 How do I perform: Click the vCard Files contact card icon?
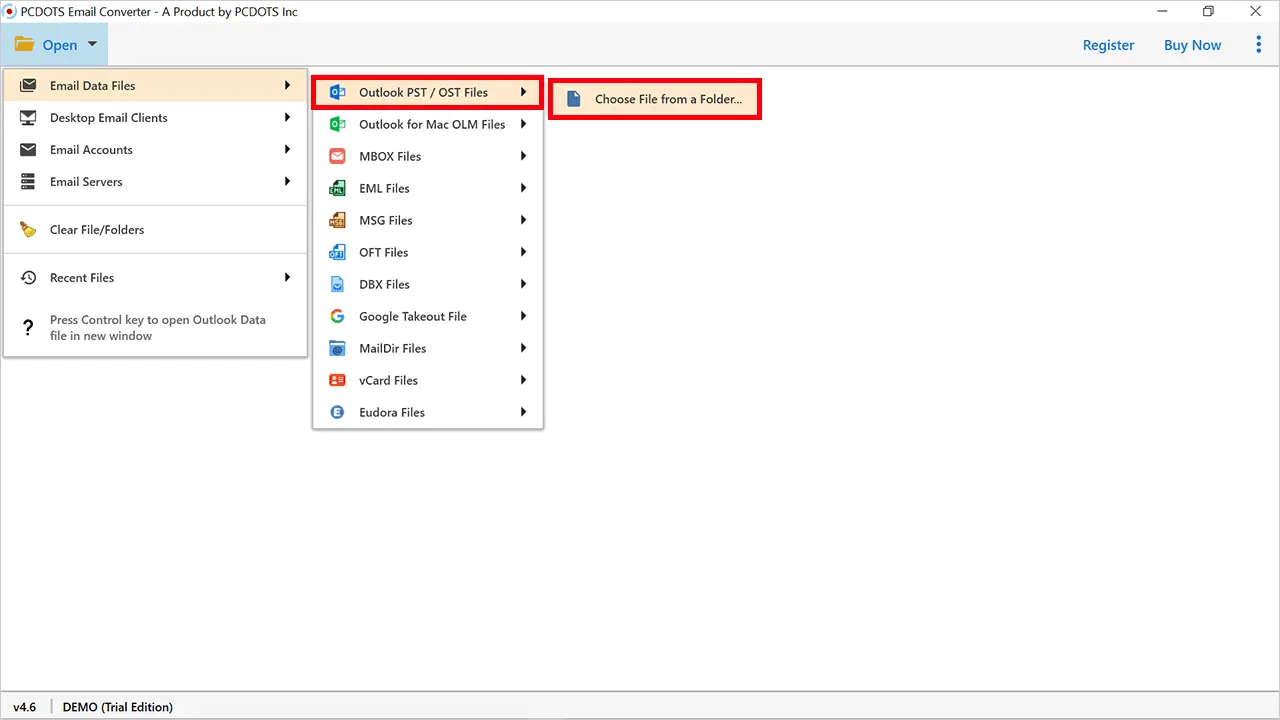[338, 381]
